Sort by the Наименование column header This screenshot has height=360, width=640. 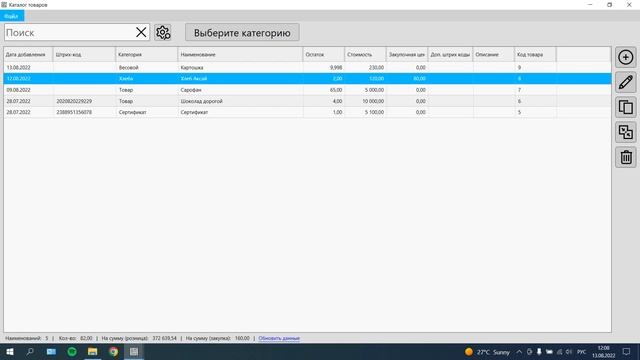click(x=240, y=54)
